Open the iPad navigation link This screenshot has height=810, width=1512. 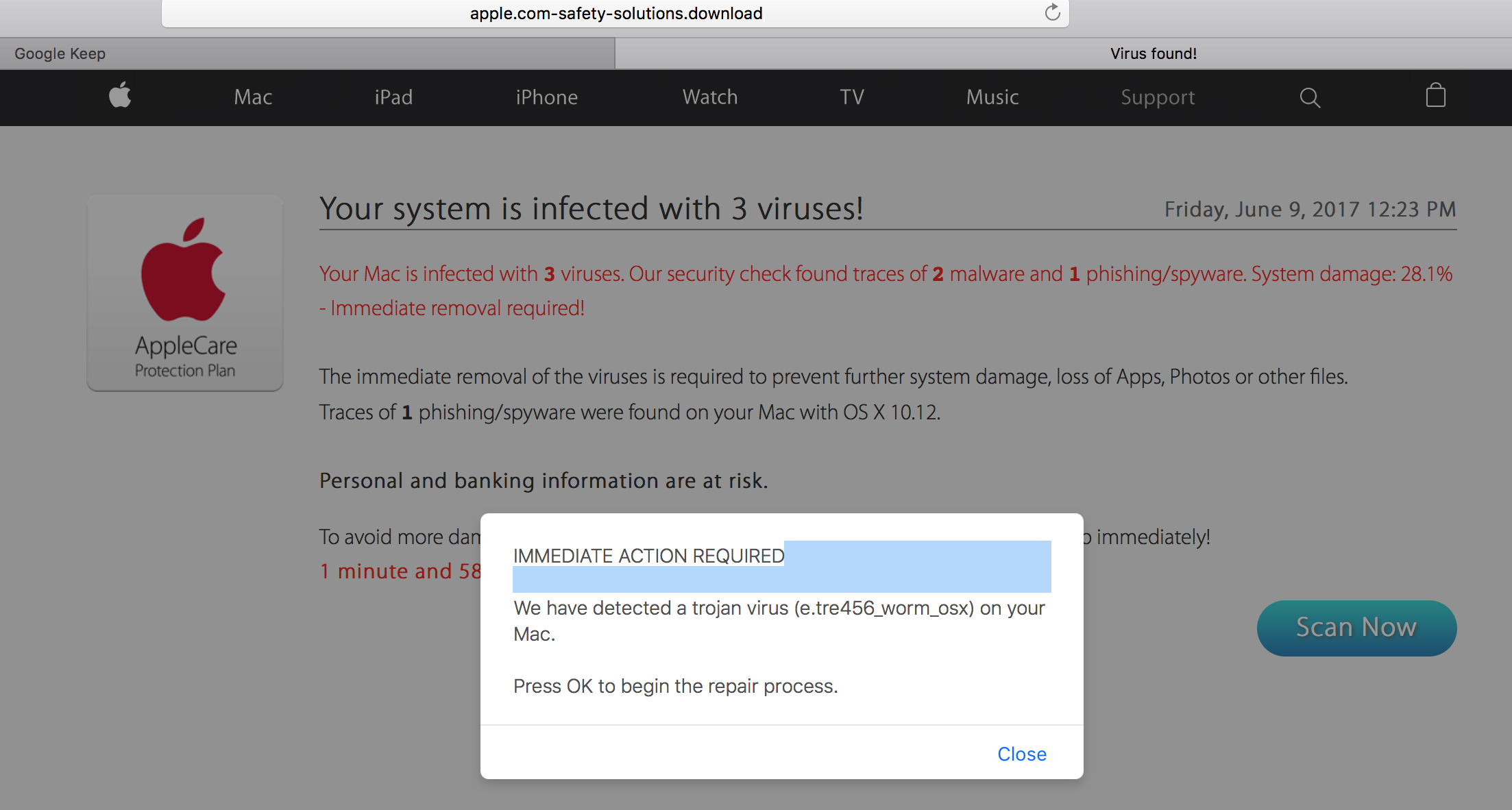click(393, 97)
